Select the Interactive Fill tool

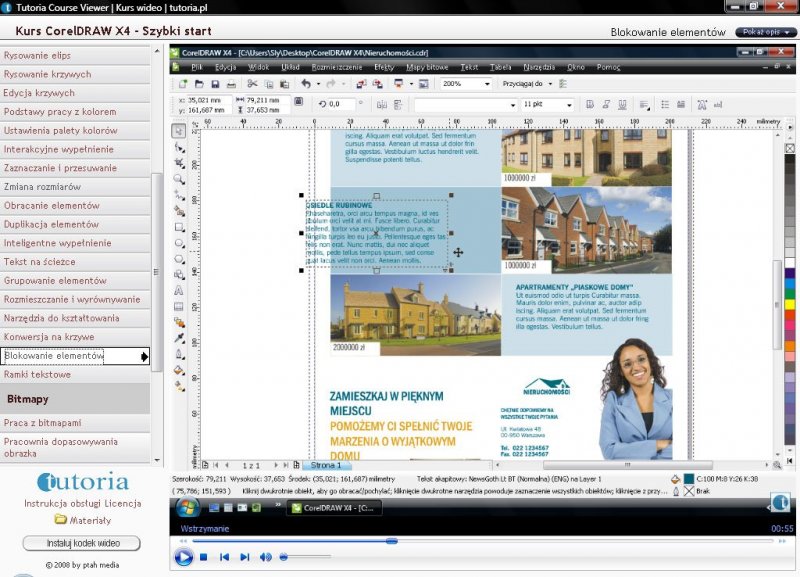pos(179,386)
